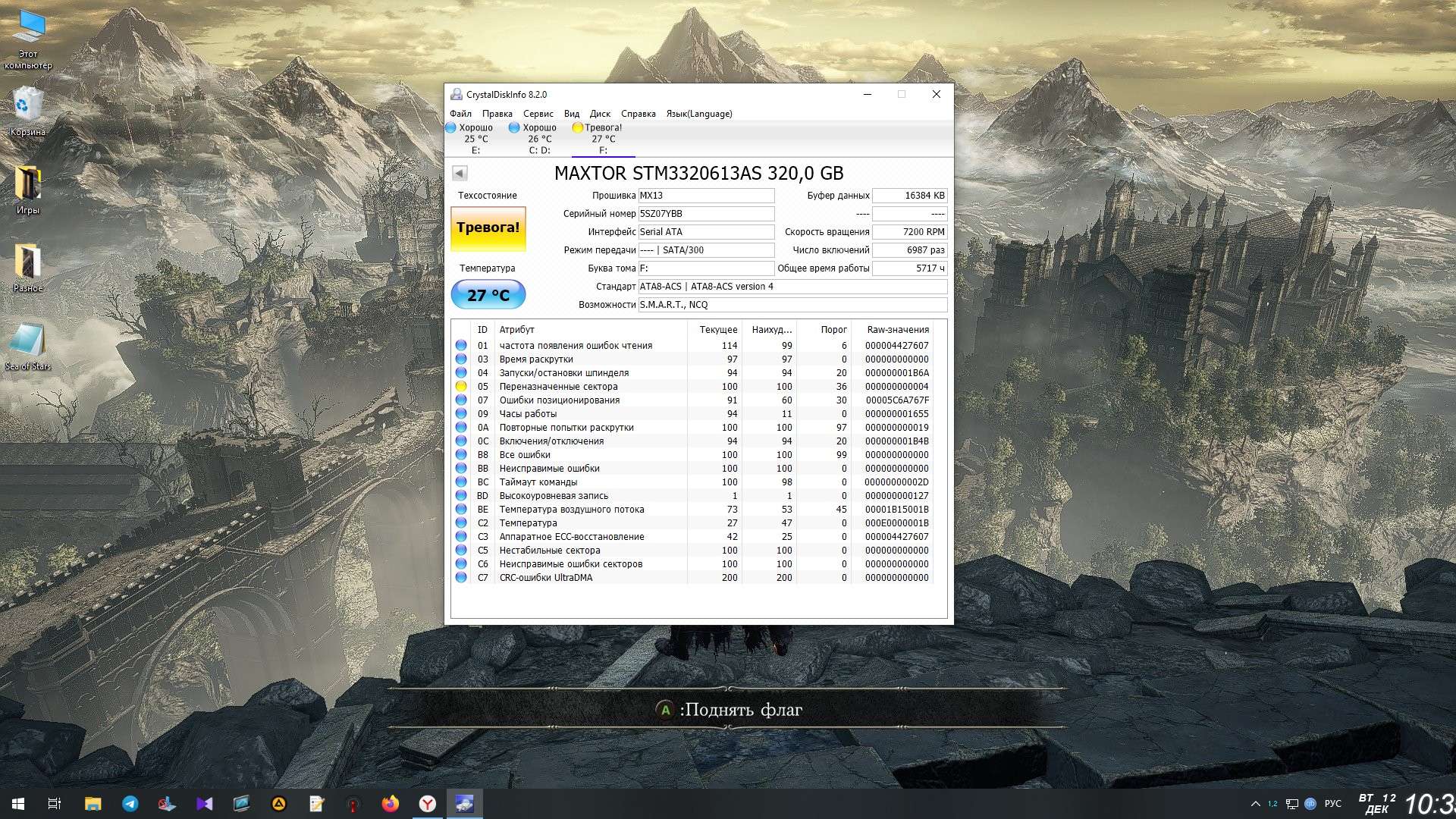Open the Файл menu

pyautogui.click(x=460, y=114)
